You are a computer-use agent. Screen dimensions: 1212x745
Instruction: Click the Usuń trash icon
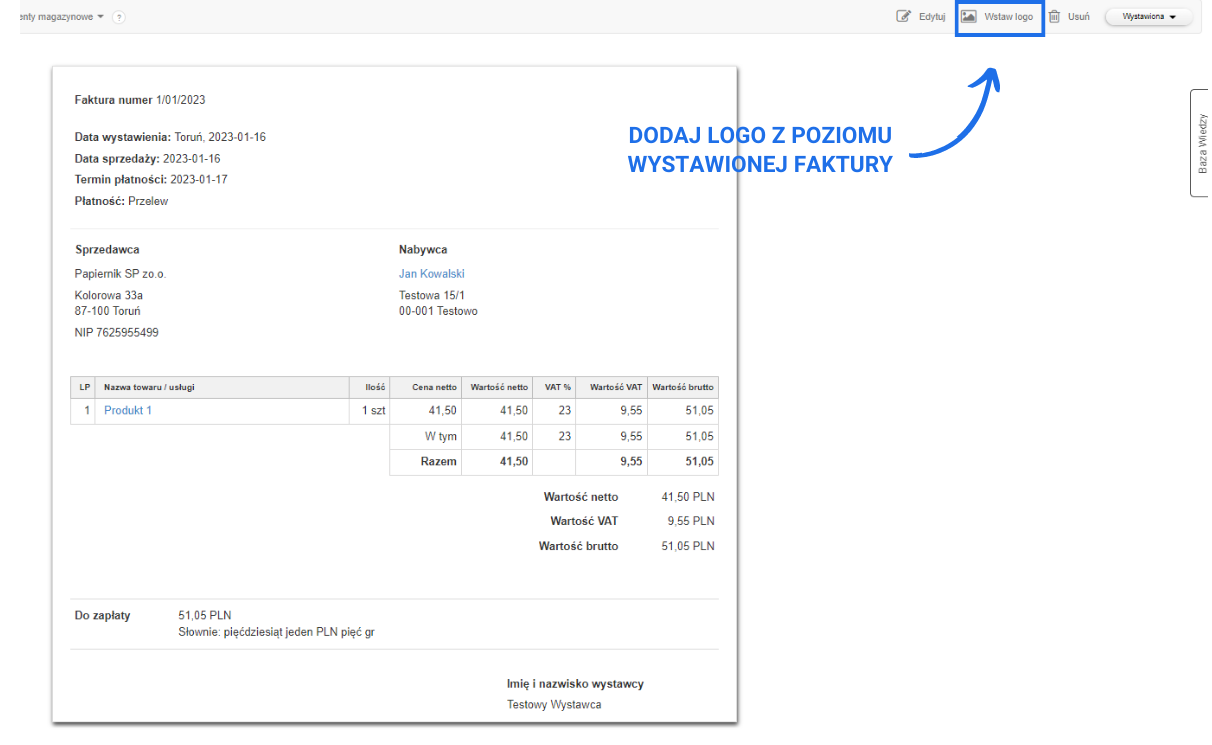tap(1054, 16)
